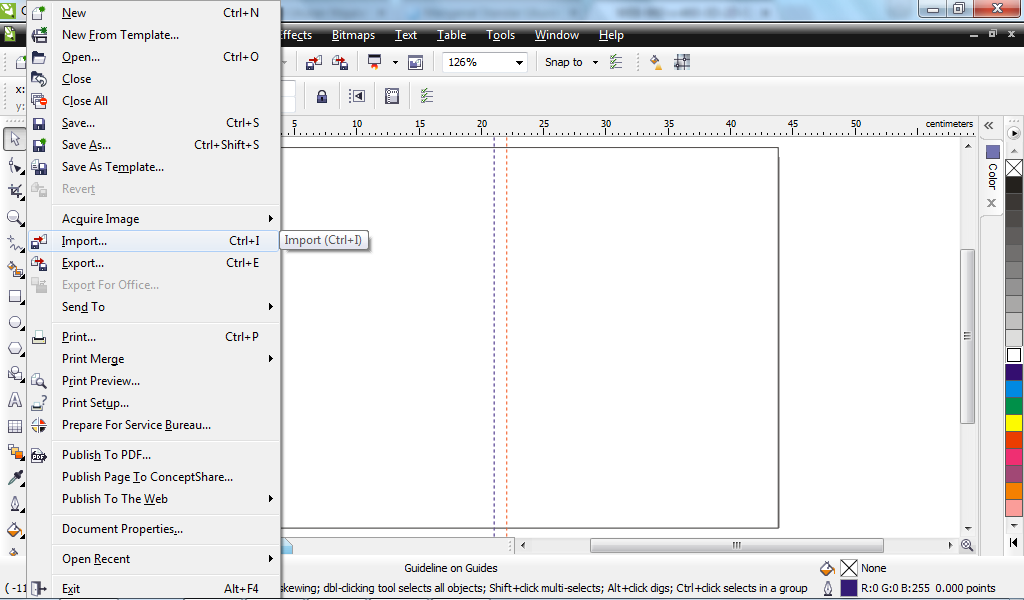This screenshot has height=600, width=1024.
Task: Click the Export toolbar icon
Action: click(340, 62)
